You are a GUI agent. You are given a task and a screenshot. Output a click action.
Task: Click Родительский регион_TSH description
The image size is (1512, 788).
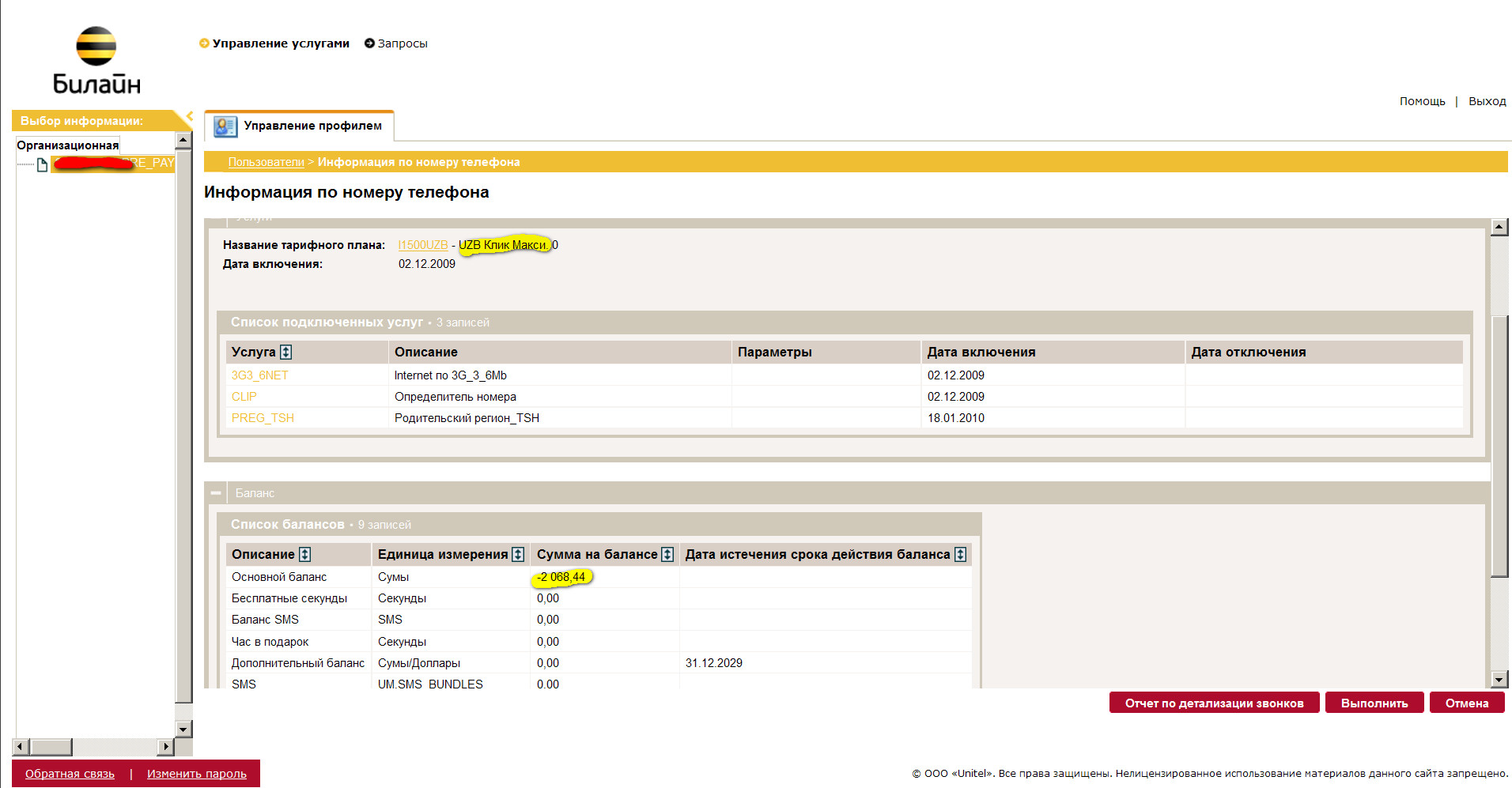pos(467,418)
